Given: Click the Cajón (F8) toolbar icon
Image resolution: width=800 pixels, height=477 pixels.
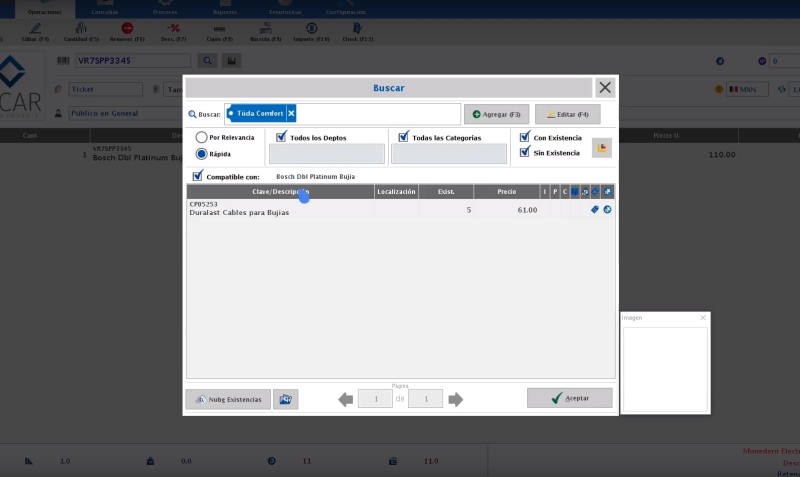Looking at the screenshot, I should point(219,29).
